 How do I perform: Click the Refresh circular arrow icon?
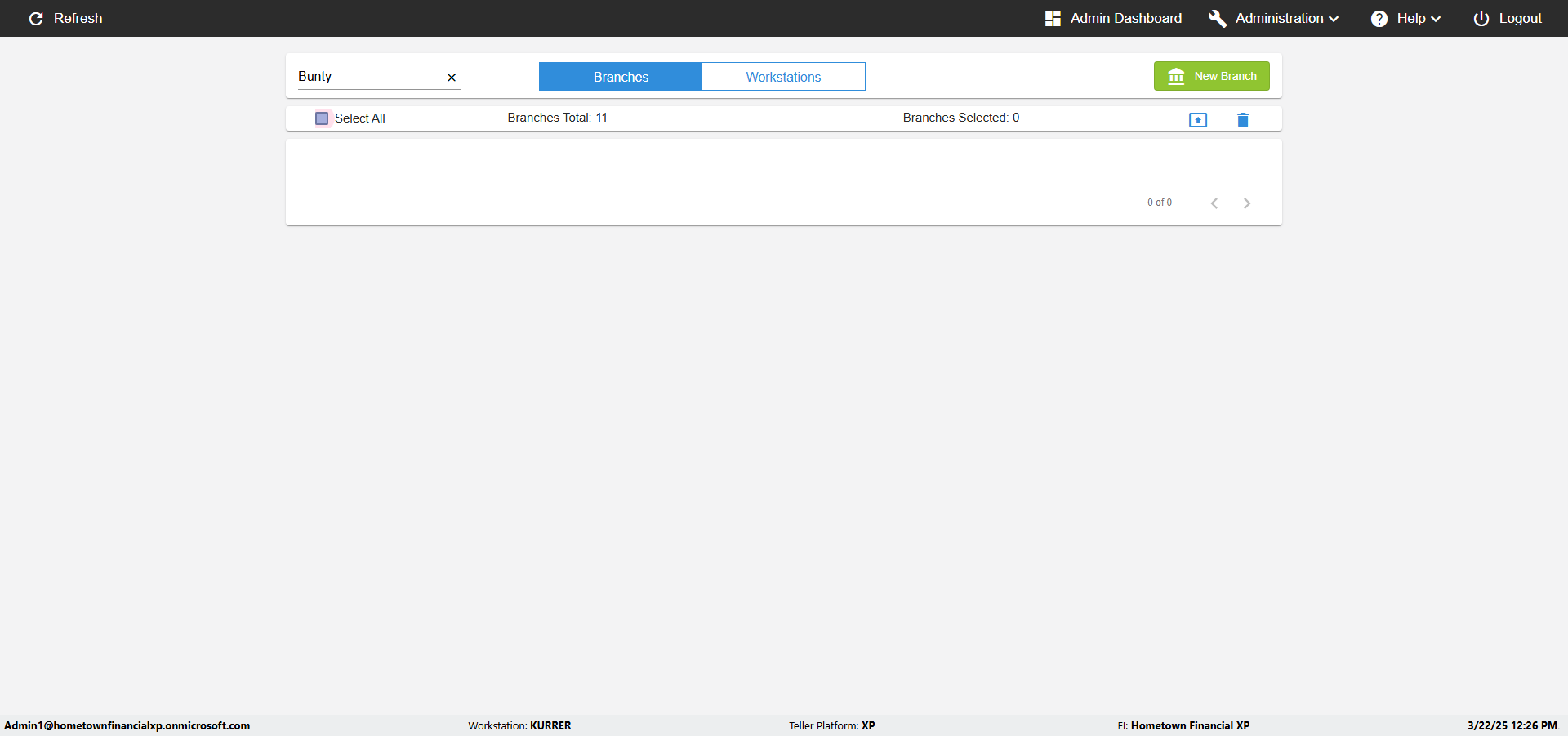[36, 18]
